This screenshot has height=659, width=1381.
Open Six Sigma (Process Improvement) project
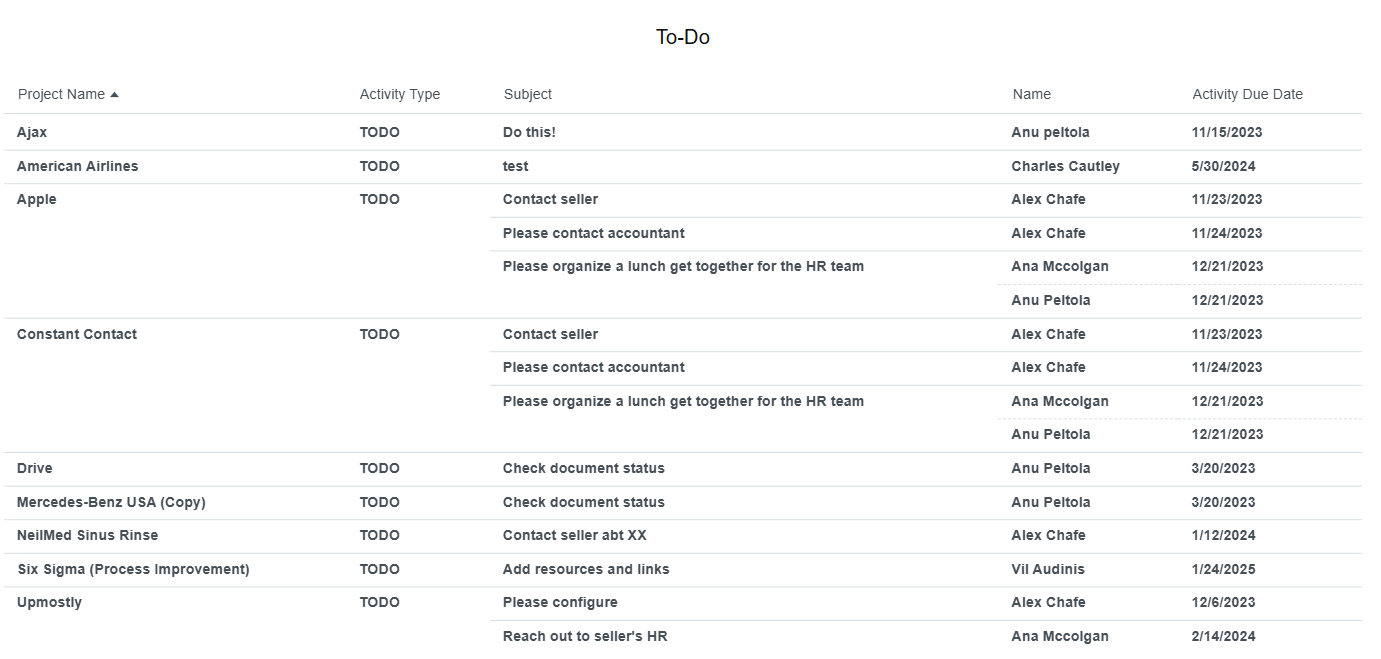[134, 569]
